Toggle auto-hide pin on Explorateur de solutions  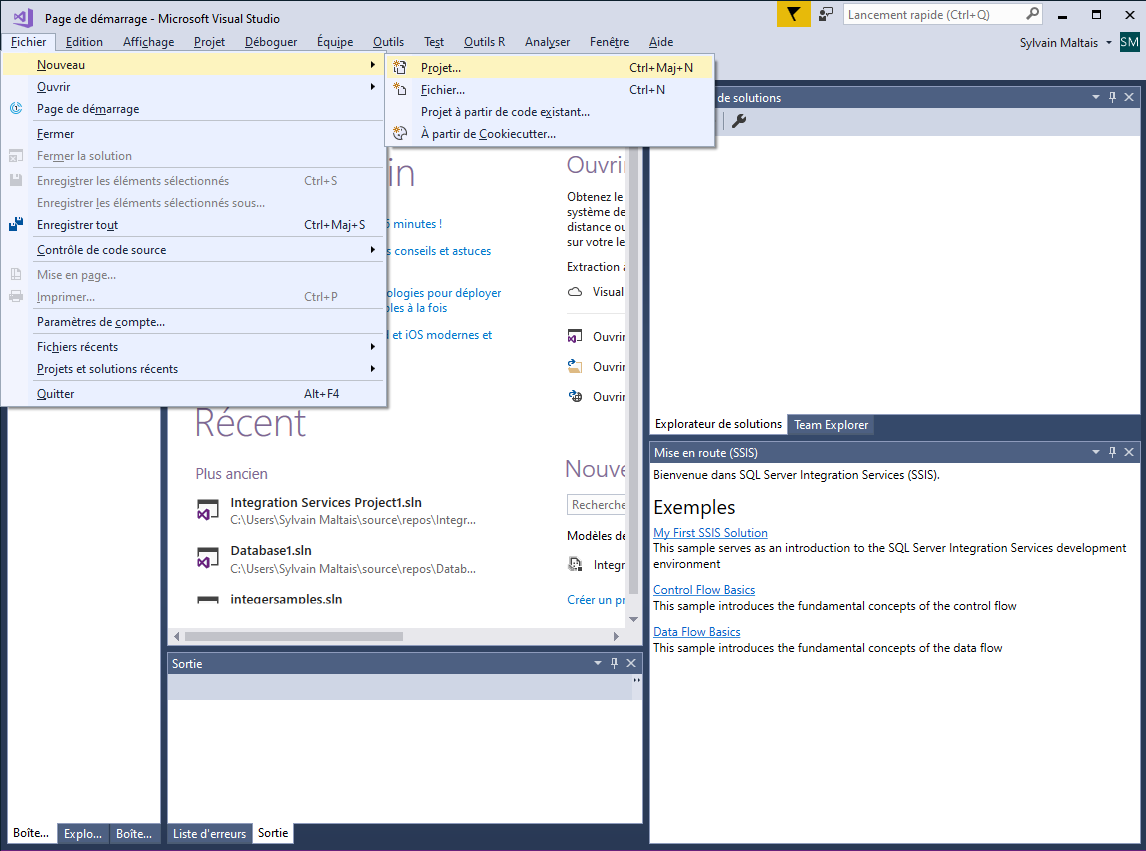coord(1112,97)
